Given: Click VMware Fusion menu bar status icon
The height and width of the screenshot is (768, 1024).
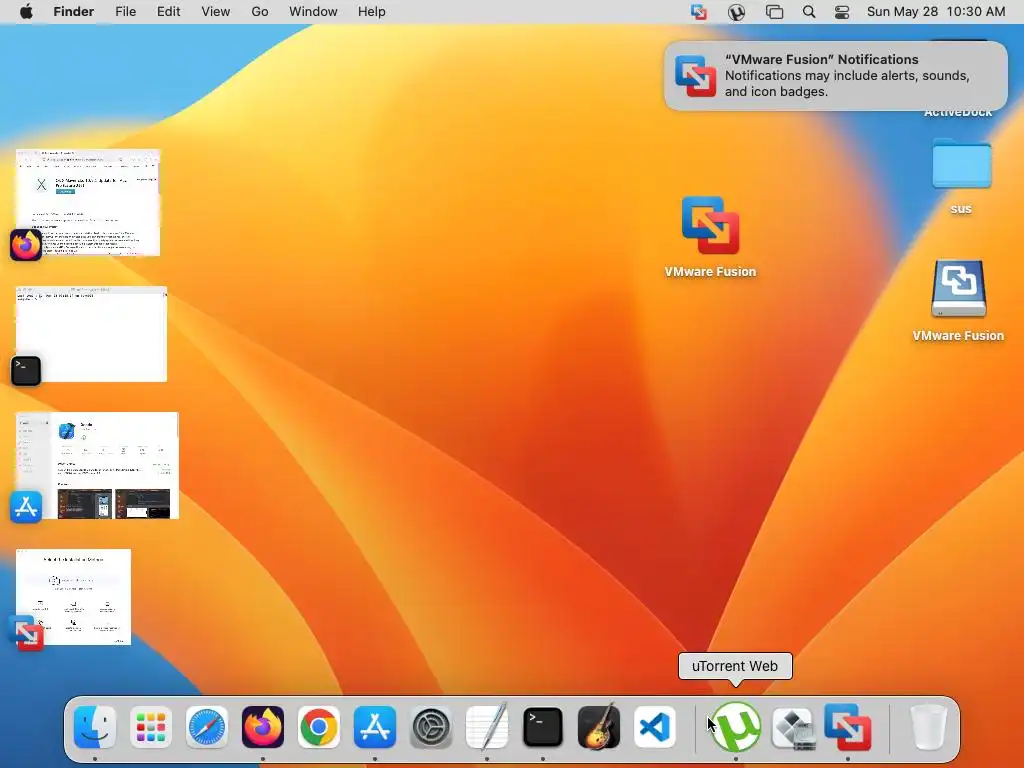Looking at the screenshot, I should [699, 12].
